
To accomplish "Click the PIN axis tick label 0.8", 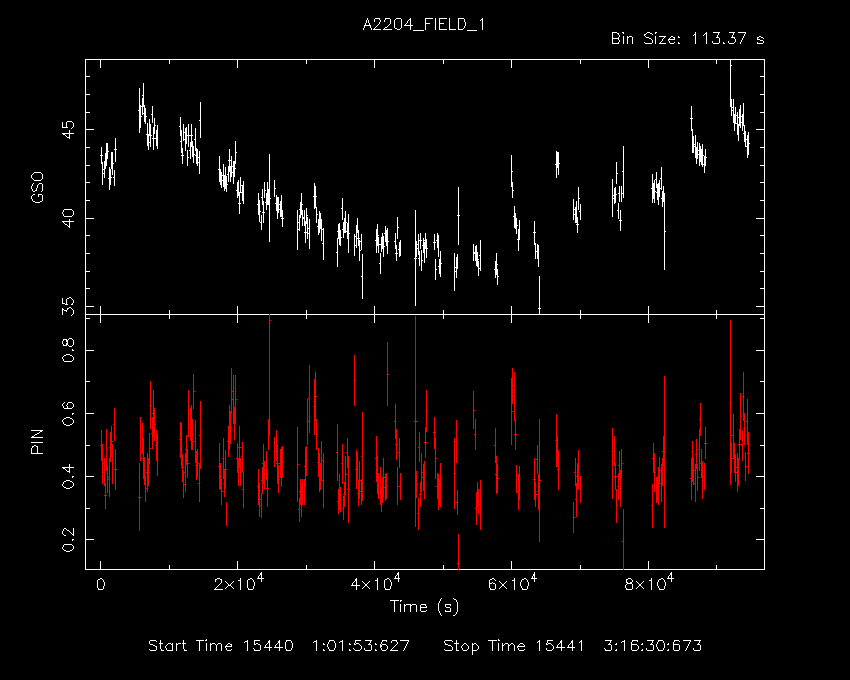I will point(68,350).
